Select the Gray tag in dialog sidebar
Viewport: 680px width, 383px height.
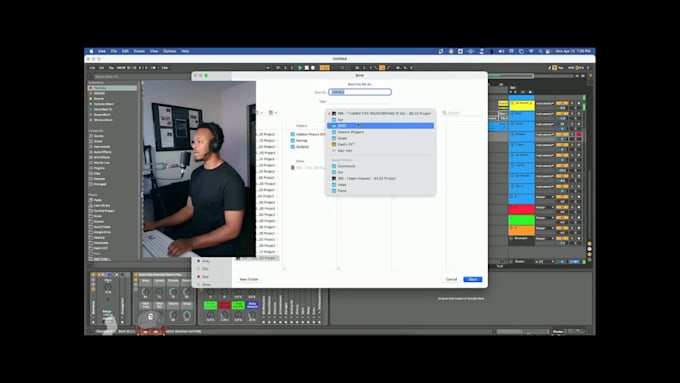tap(203, 261)
